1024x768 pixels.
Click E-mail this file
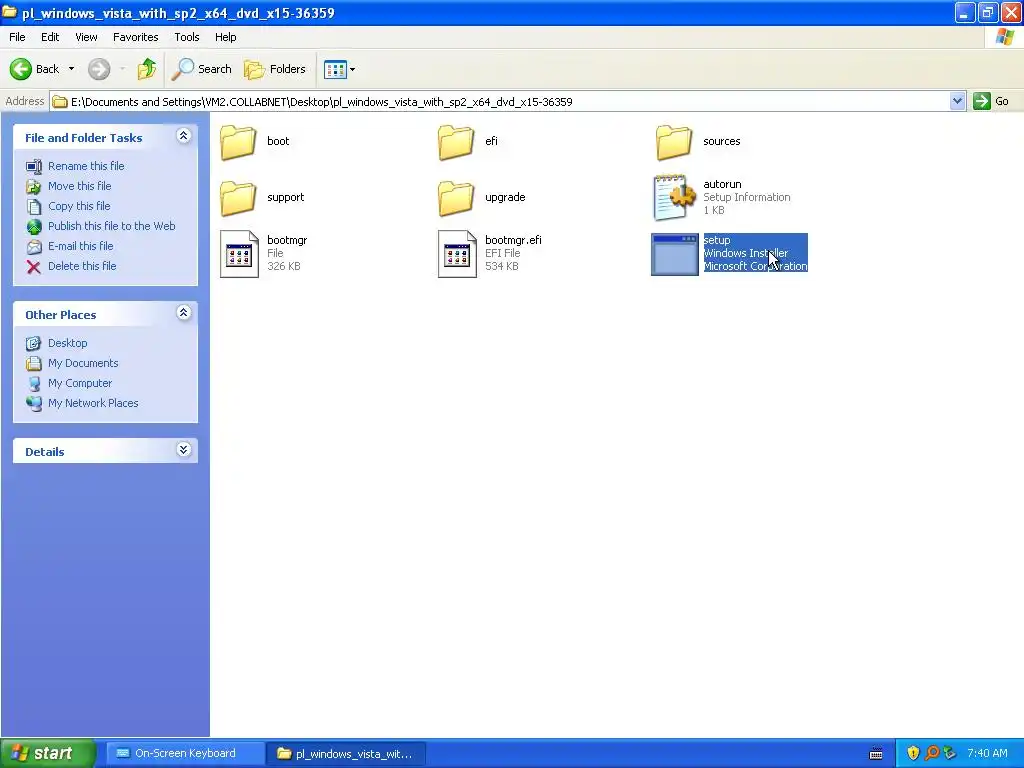pos(80,246)
